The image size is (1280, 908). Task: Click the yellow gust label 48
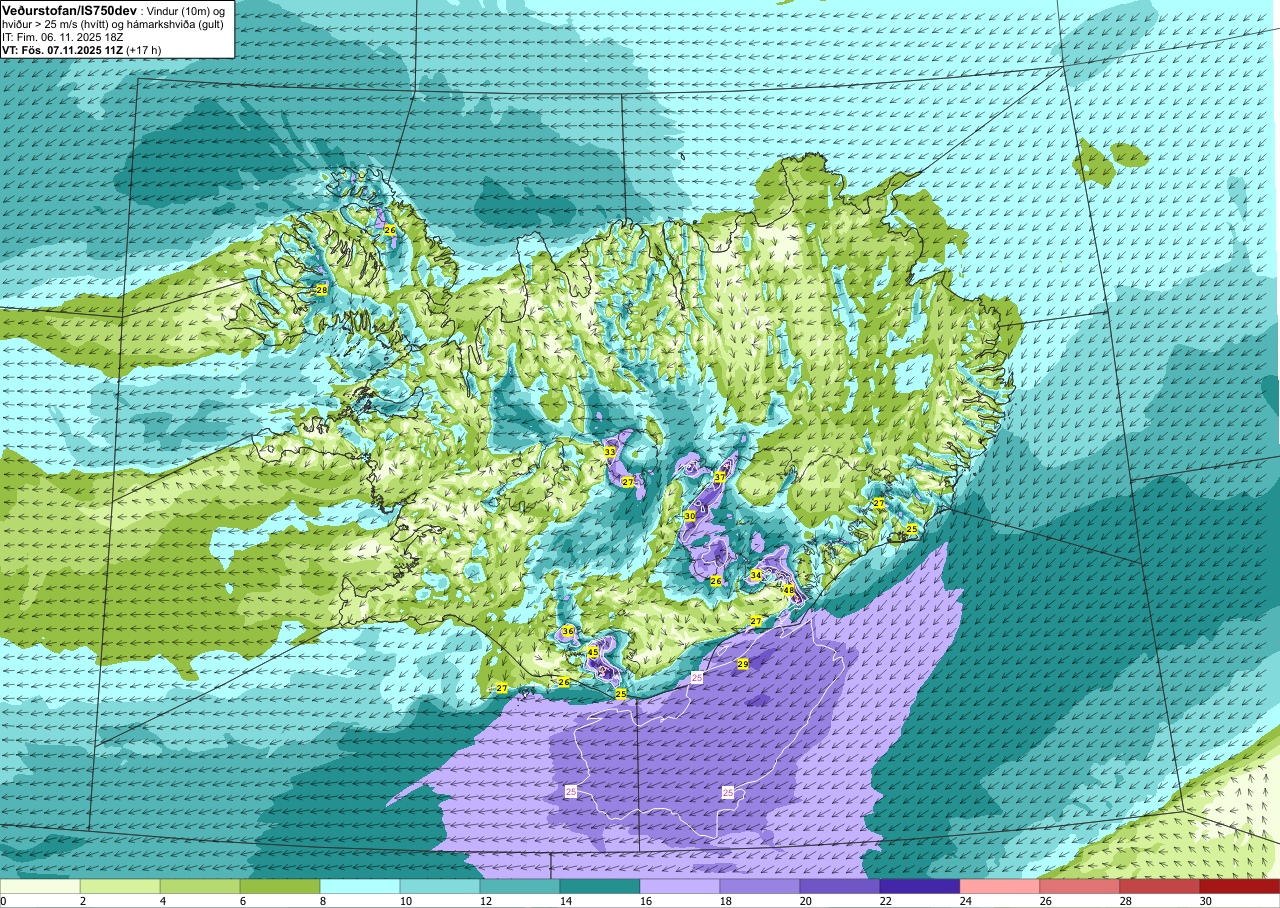(788, 590)
